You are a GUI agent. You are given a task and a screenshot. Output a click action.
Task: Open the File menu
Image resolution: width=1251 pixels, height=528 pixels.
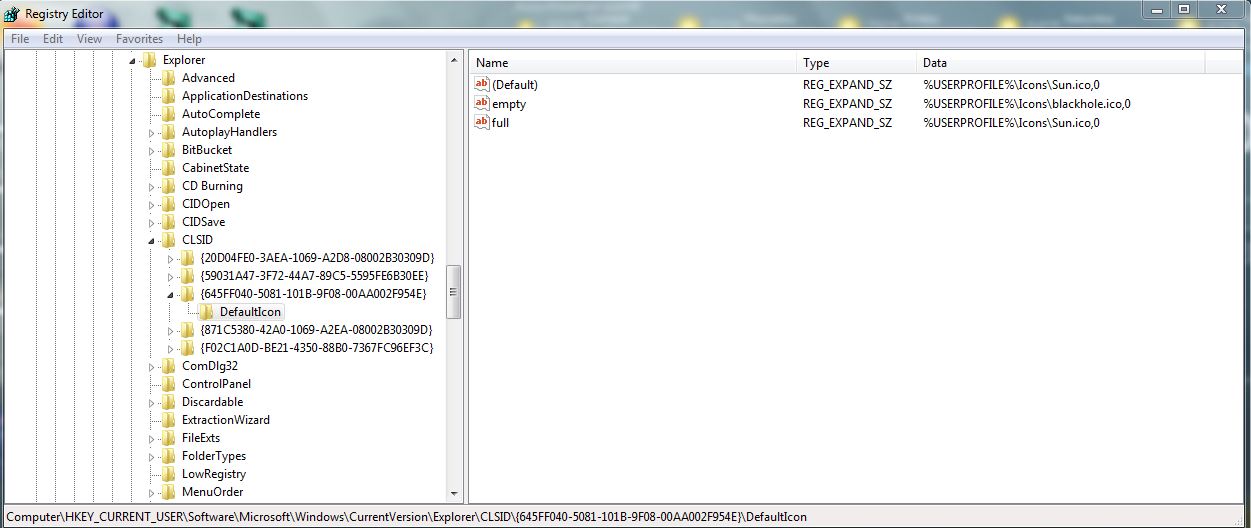tap(20, 39)
